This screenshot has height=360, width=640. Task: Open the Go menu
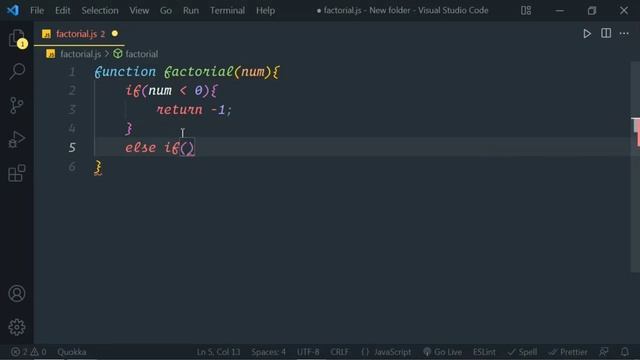166,10
